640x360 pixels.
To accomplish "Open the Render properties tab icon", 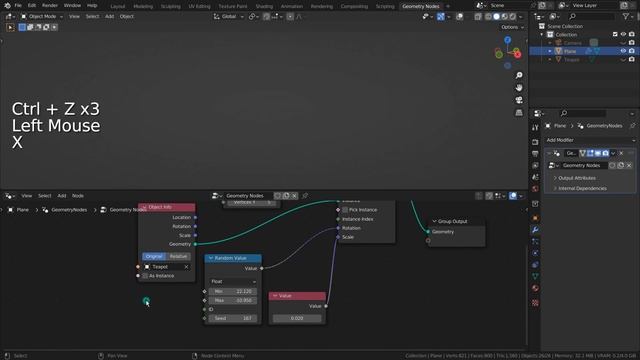I will pos(535,142).
